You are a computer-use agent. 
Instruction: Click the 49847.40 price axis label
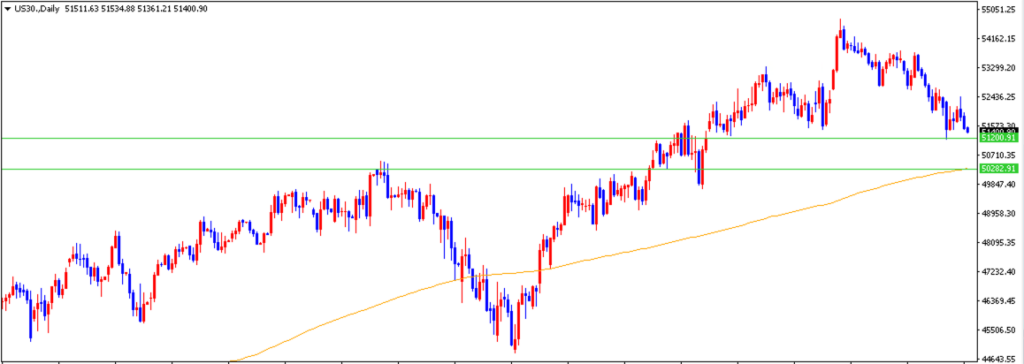click(998, 184)
